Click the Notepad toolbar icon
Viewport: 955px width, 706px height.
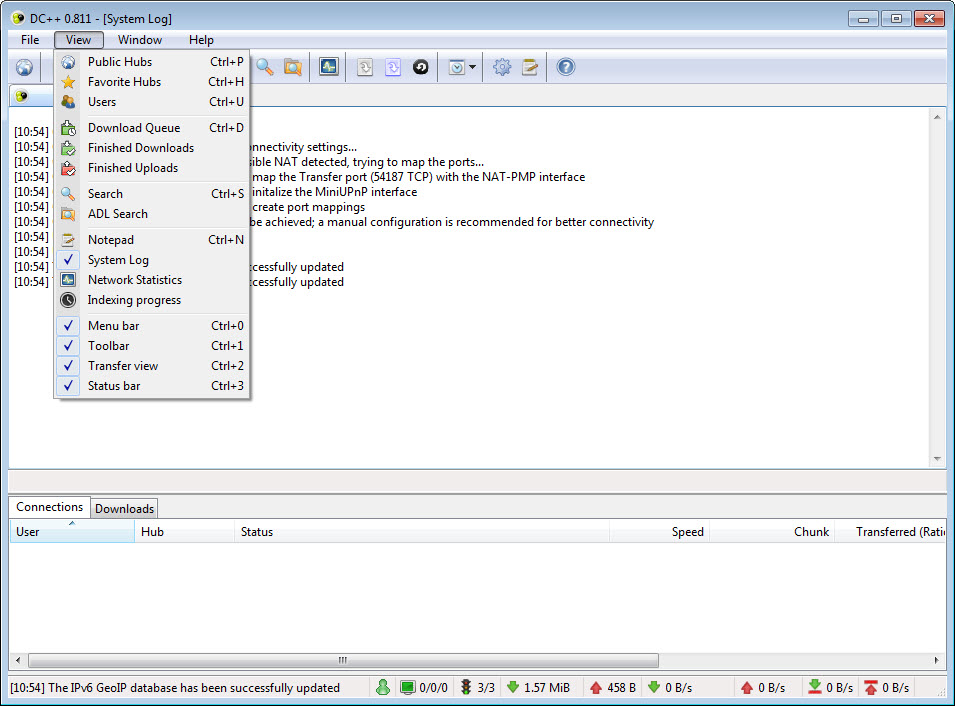pyautogui.click(x=530, y=67)
